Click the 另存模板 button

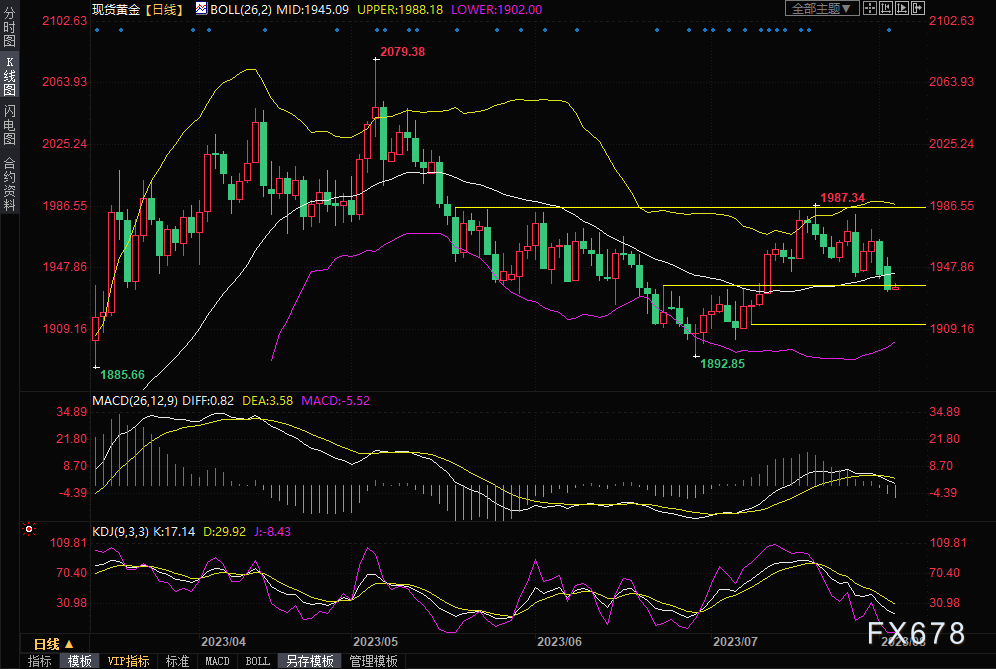(310, 661)
